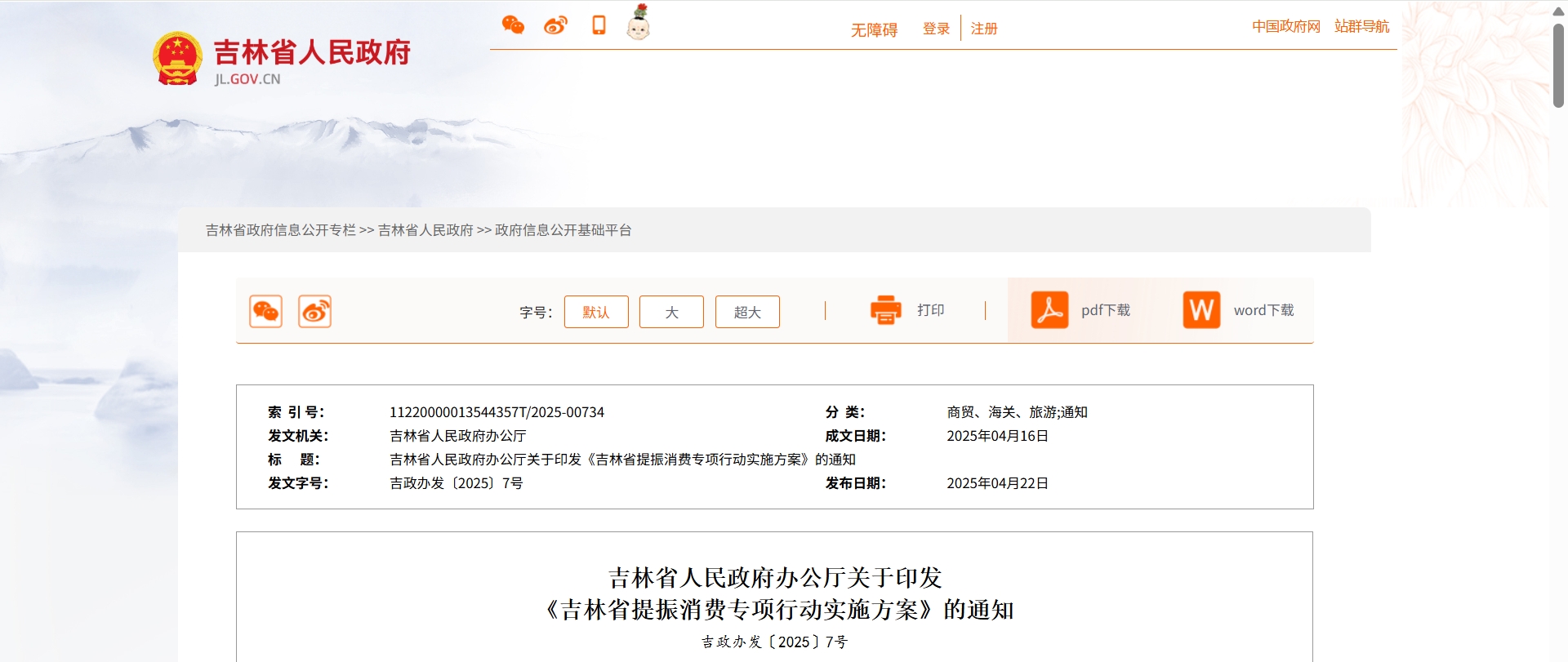This screenshot has width=1568, height=662.
Task: Click the printer icon
Action: tap(885, 310)
